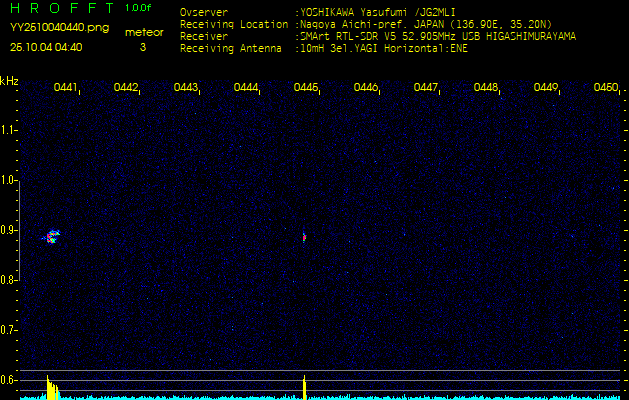
Task: Click the 1.0 kHz frequency axis label
Action: click(x=9, y=180)
